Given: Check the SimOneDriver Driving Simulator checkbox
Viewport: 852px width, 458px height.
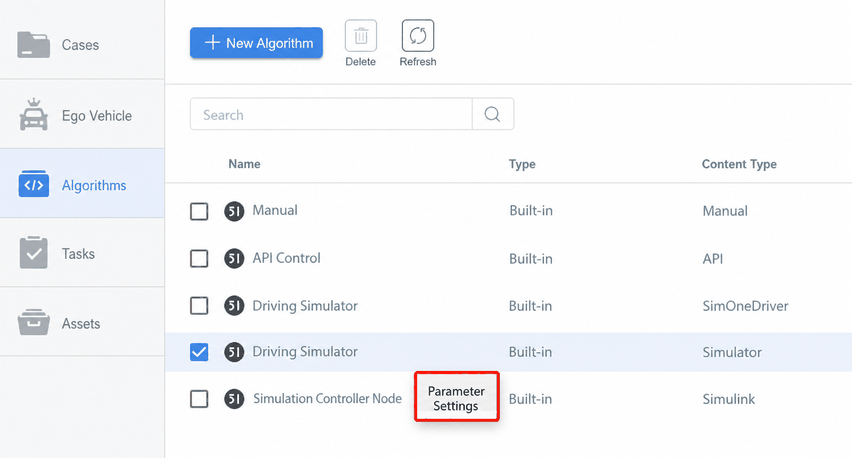Looking at the screenshot, I should tap(199, 306).
